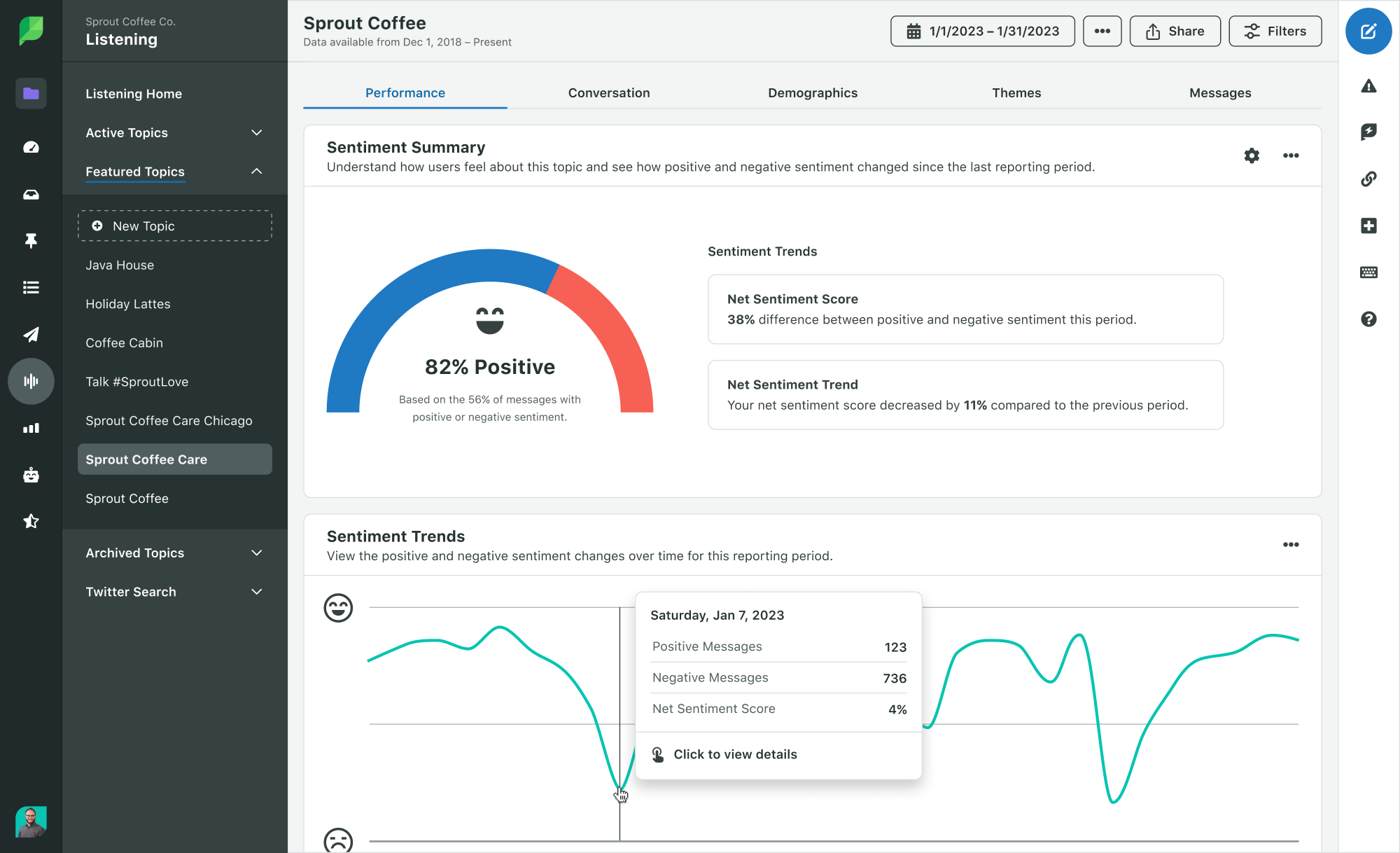Click the Listening analytics icon in sidebar
Image resolution: width=1400 pixels, height=853 pixels.
tap(30, 381)
